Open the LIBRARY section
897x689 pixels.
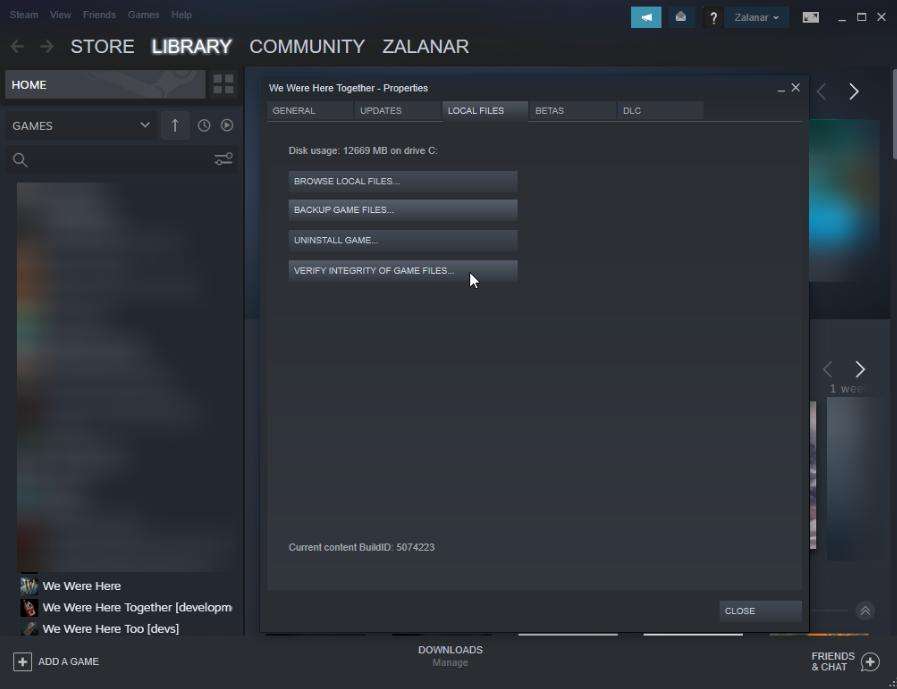192,46
